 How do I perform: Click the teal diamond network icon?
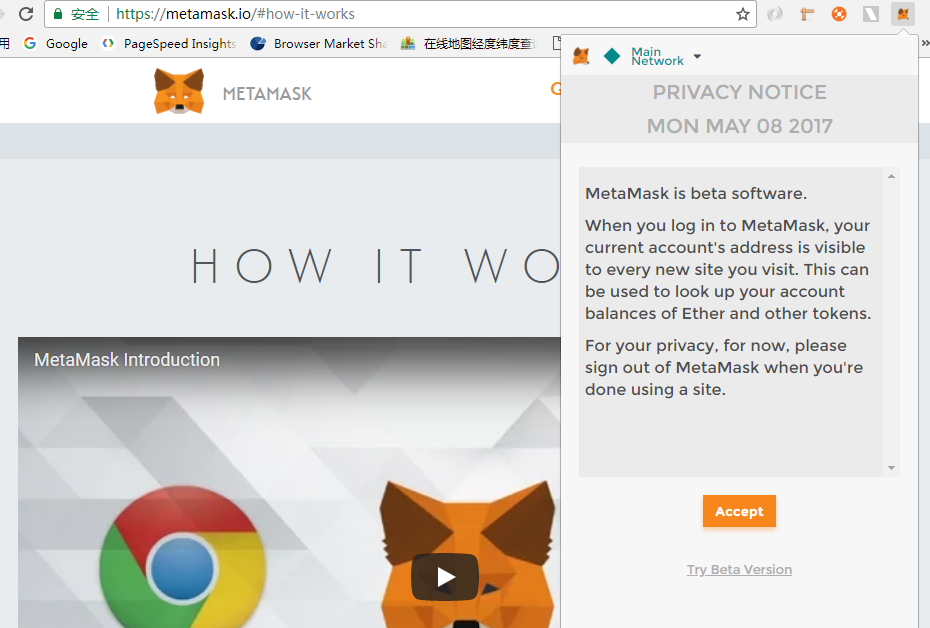click(612, 57)
